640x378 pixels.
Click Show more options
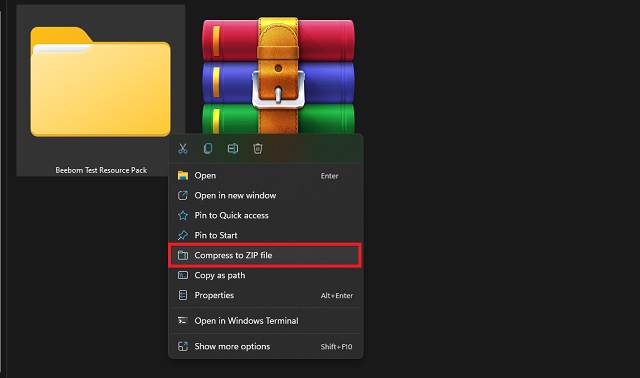[265, 347]
